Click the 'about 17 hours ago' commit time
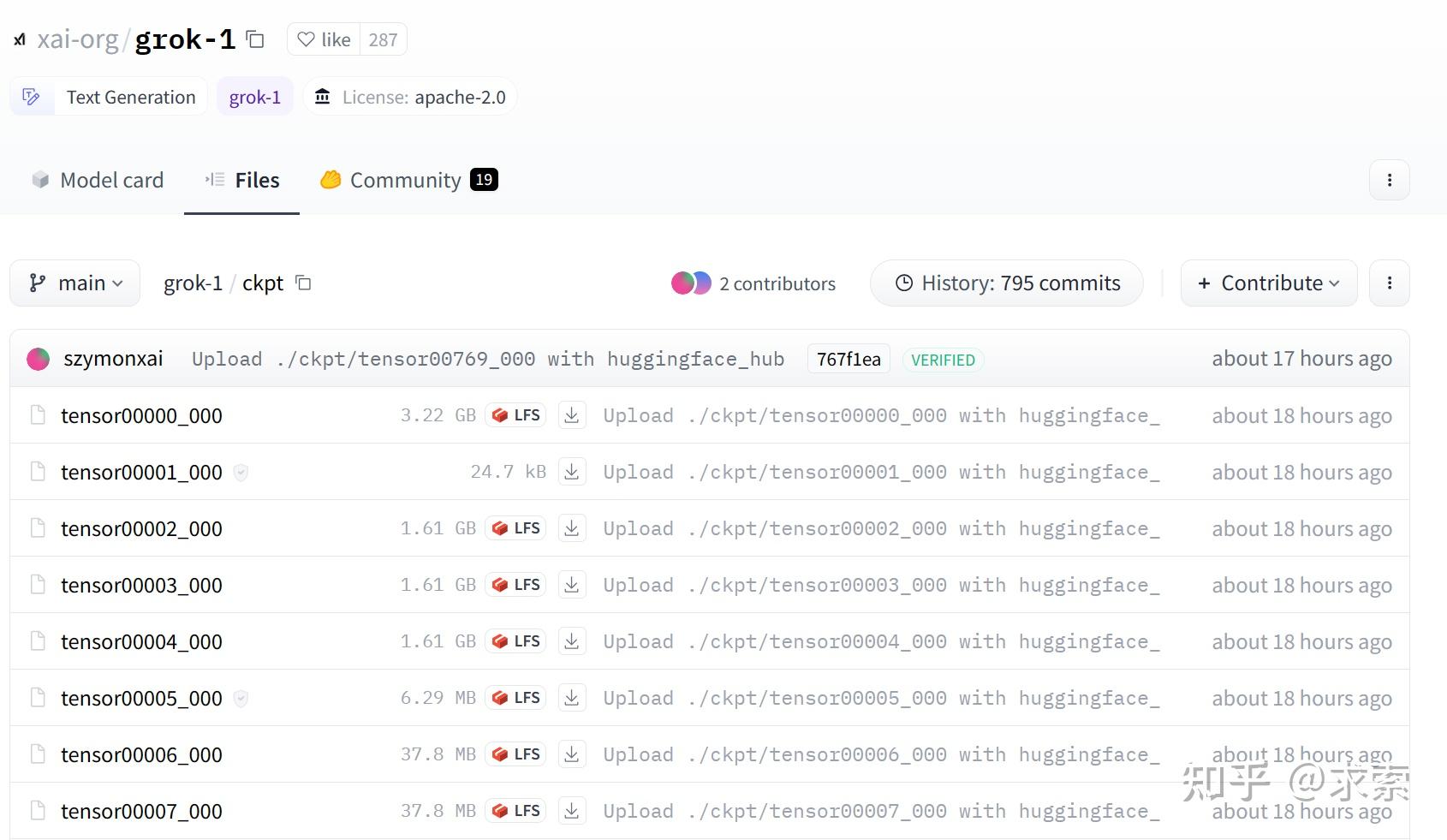This screenshot has height=840, width=1447. pos(1301,359)
